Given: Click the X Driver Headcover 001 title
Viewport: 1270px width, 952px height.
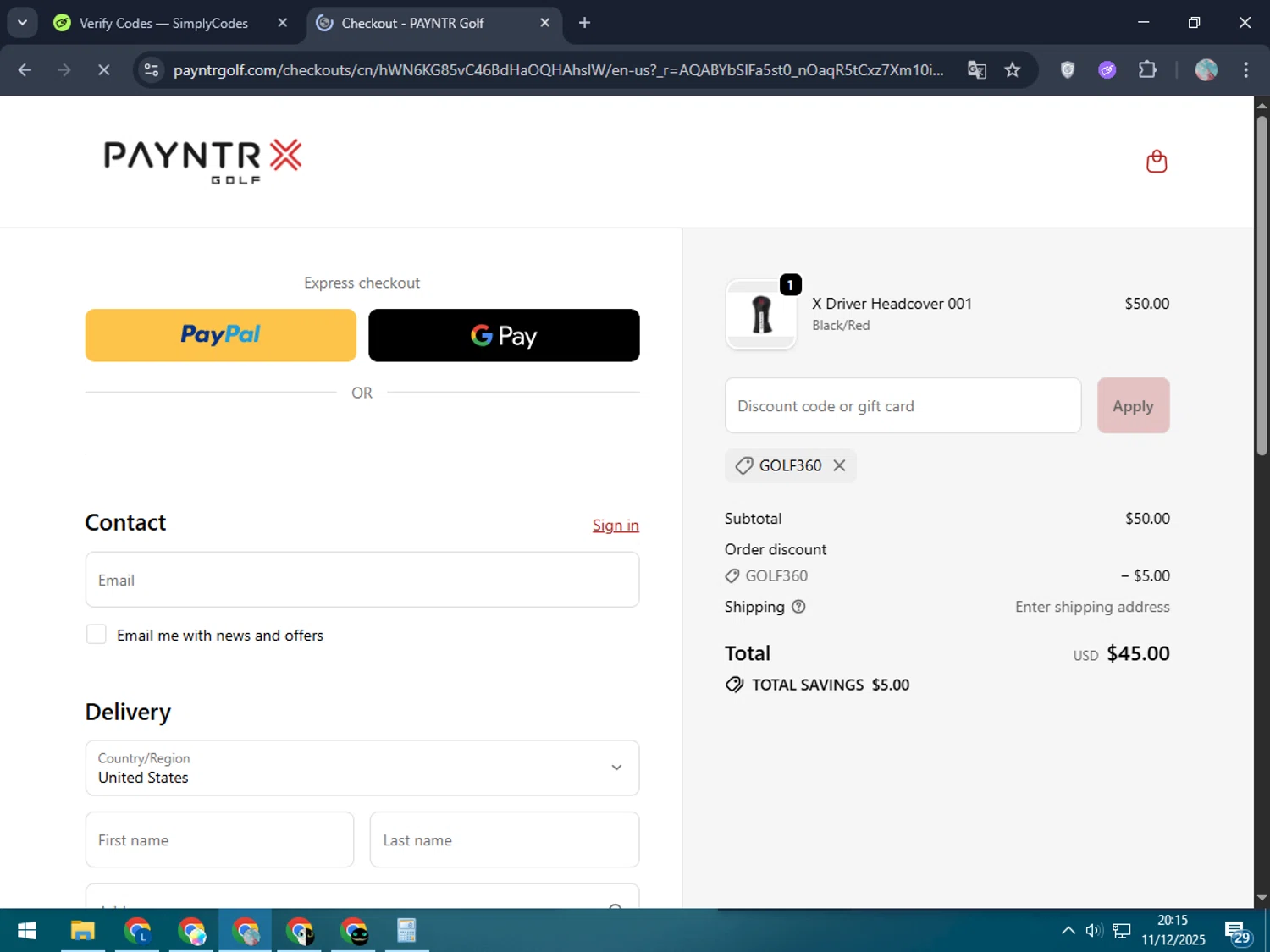Looking at the screenshot, I should point(892,304).
